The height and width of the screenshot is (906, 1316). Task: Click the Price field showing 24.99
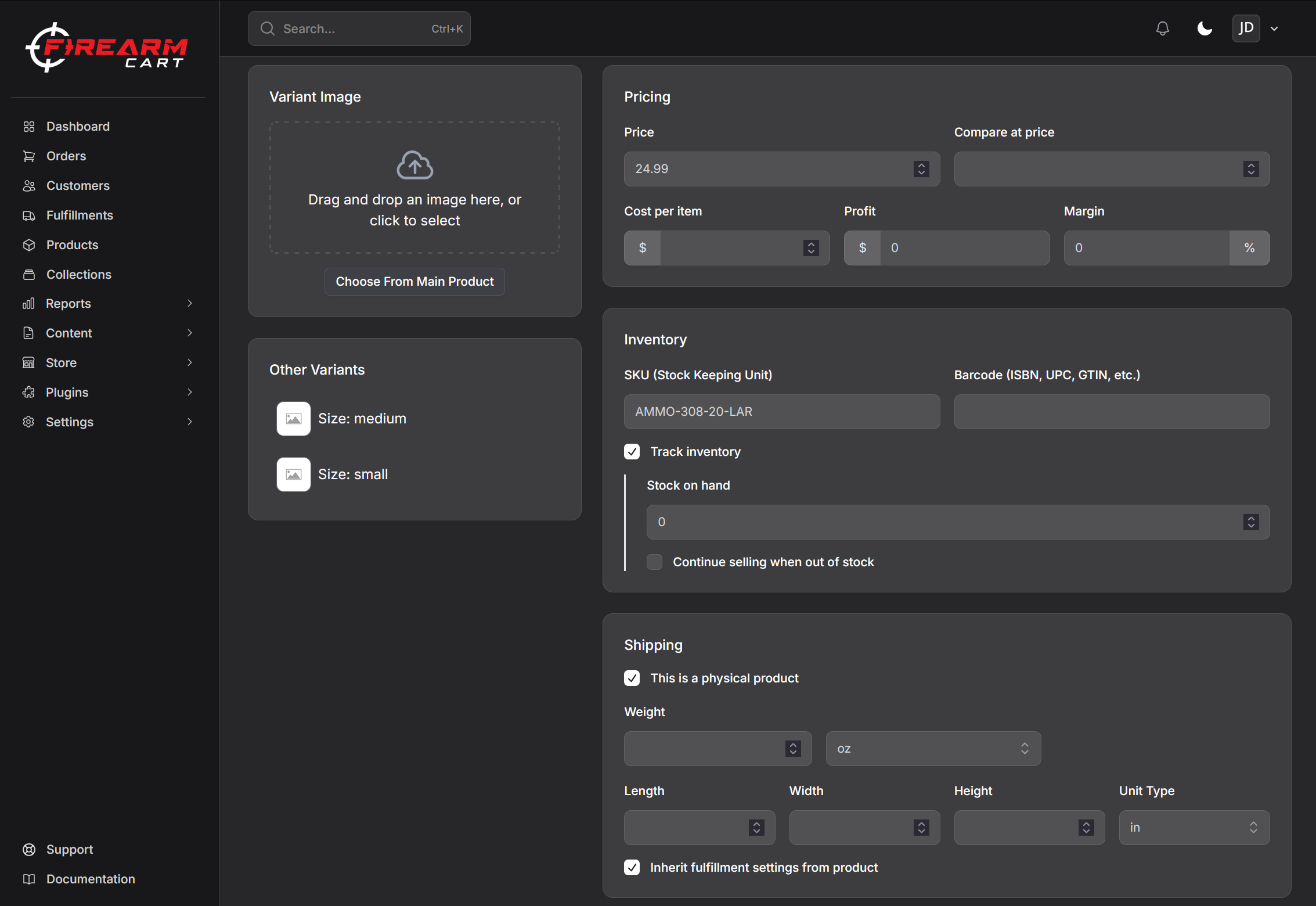coord(782,169)
